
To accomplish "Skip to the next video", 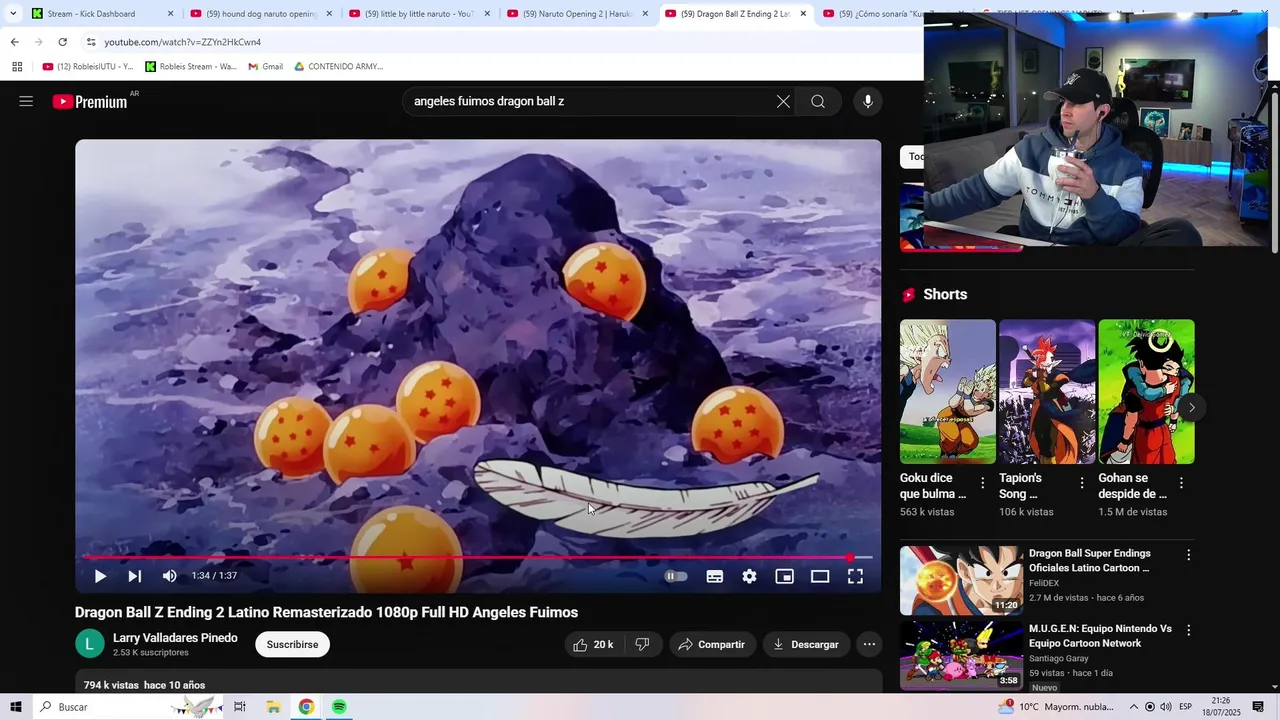I will pos(134,576).
